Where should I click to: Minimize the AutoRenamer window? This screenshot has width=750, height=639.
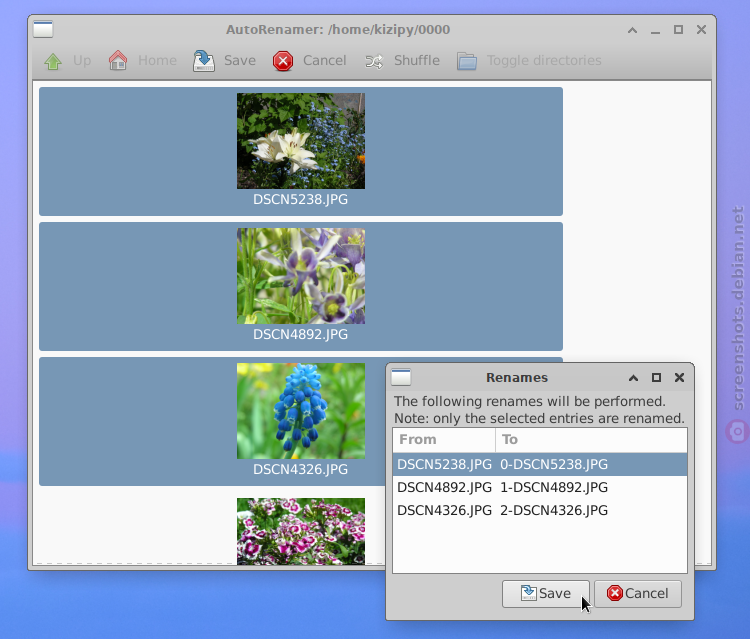click(x=655, y=32)
